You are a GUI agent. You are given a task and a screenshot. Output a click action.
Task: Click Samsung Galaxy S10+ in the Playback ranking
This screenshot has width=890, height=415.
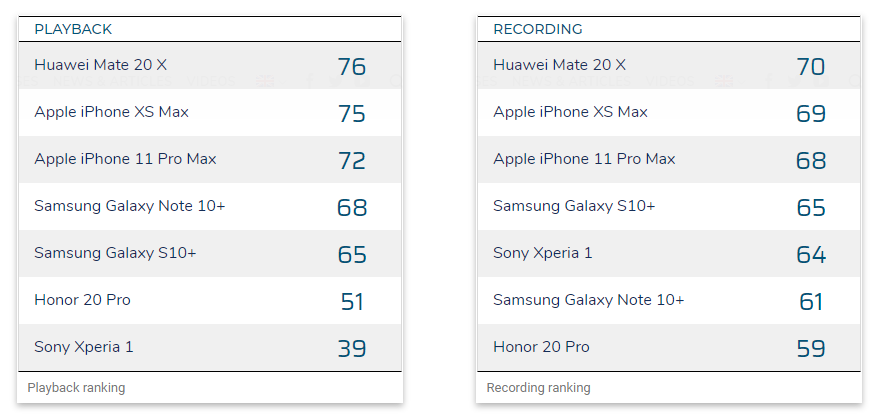point(115,253)
